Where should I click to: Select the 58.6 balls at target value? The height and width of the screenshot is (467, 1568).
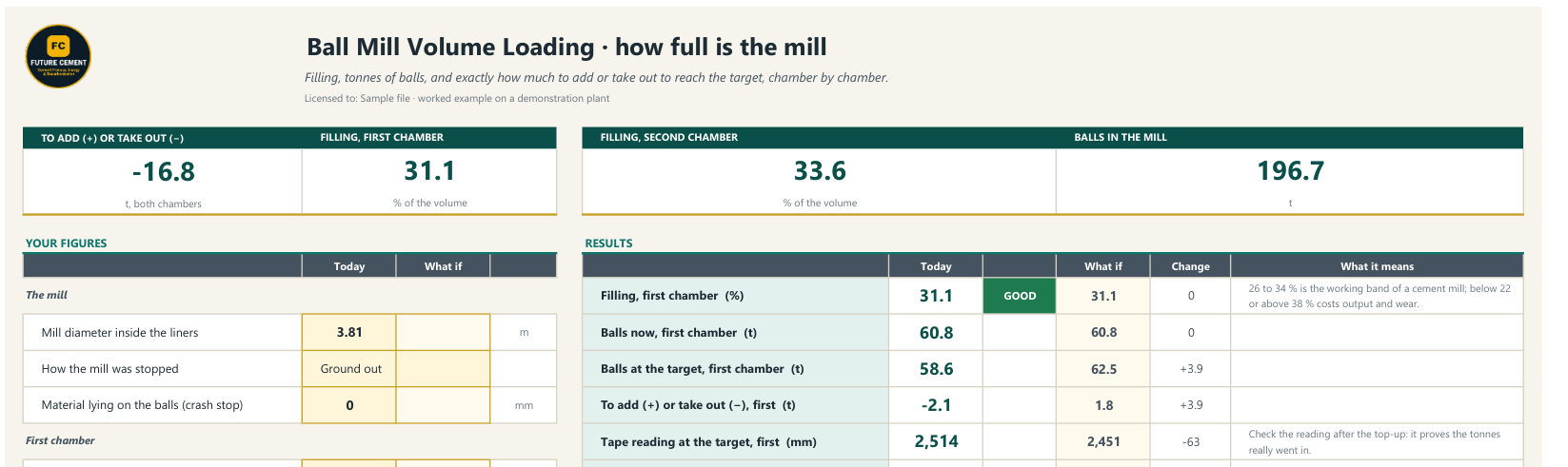[936, 369]
